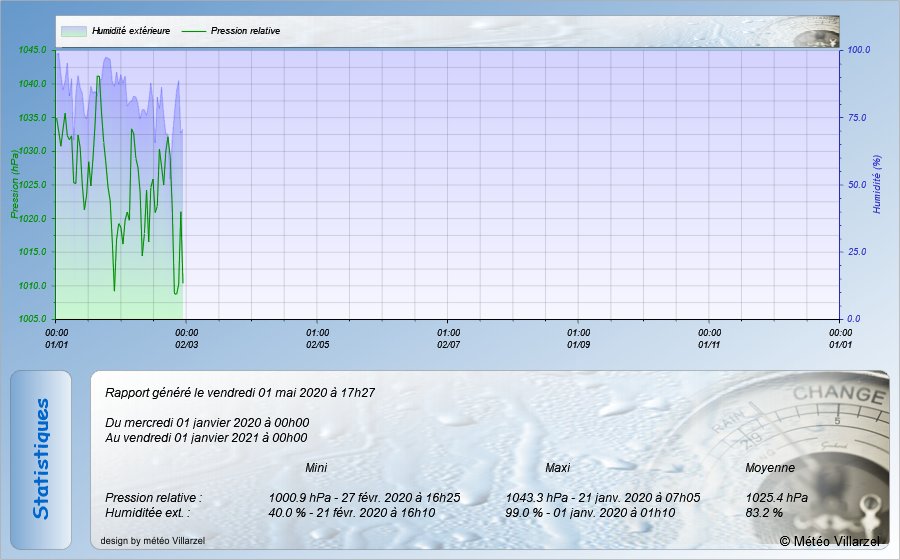Click the Maxi column header
This screenshot has height=560, width=900.
557,468
